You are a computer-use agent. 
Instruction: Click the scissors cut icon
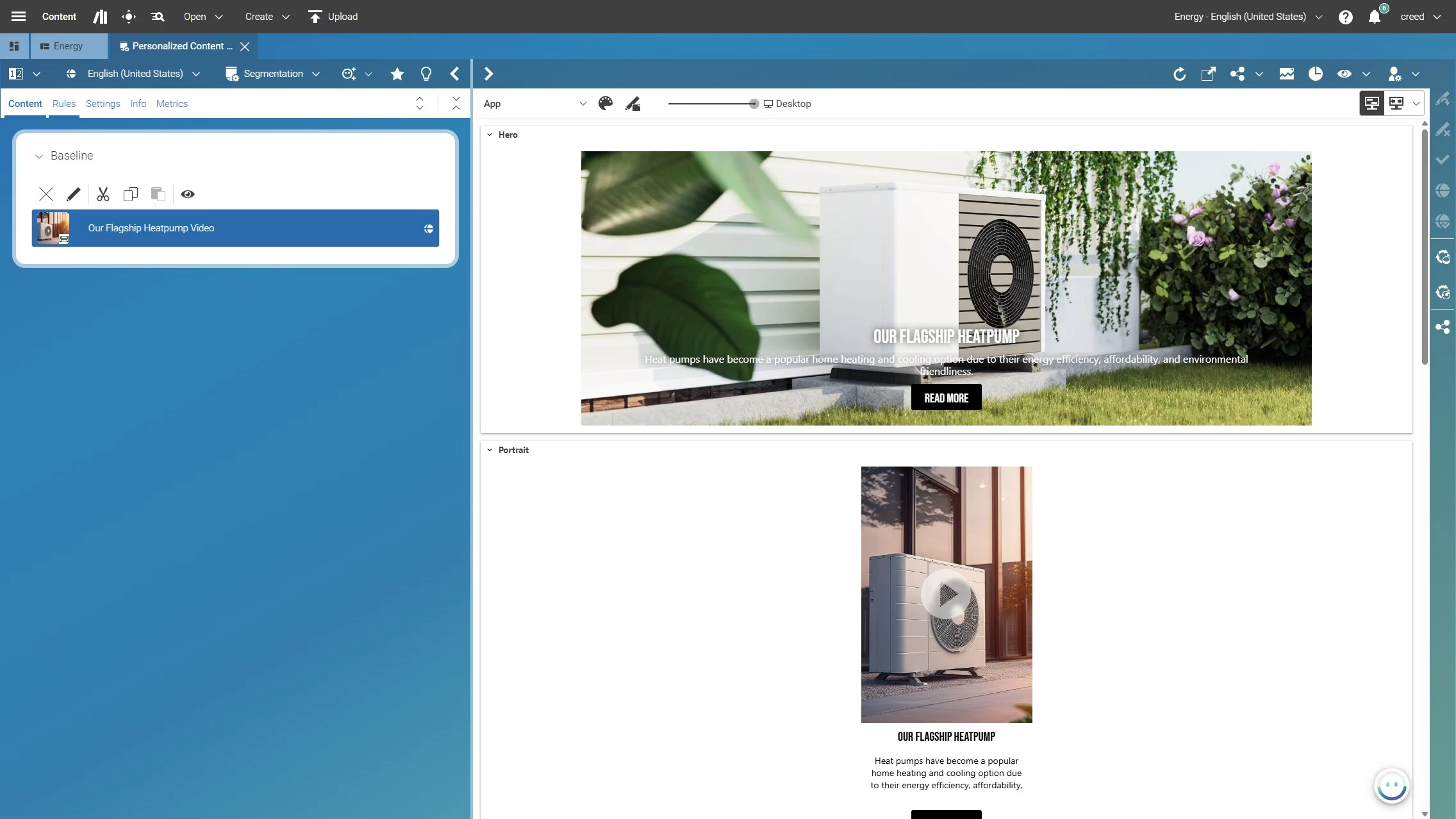pyautogui.click(x=103, y=194)
